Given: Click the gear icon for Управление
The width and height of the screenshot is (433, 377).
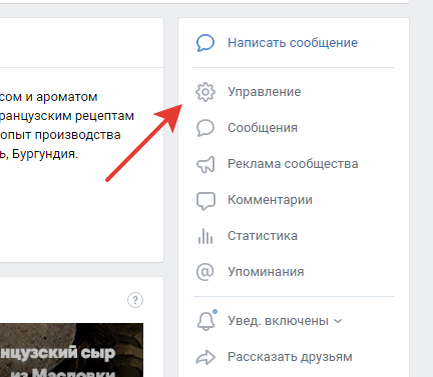Looking at the screenshot, I should (205, 92).
